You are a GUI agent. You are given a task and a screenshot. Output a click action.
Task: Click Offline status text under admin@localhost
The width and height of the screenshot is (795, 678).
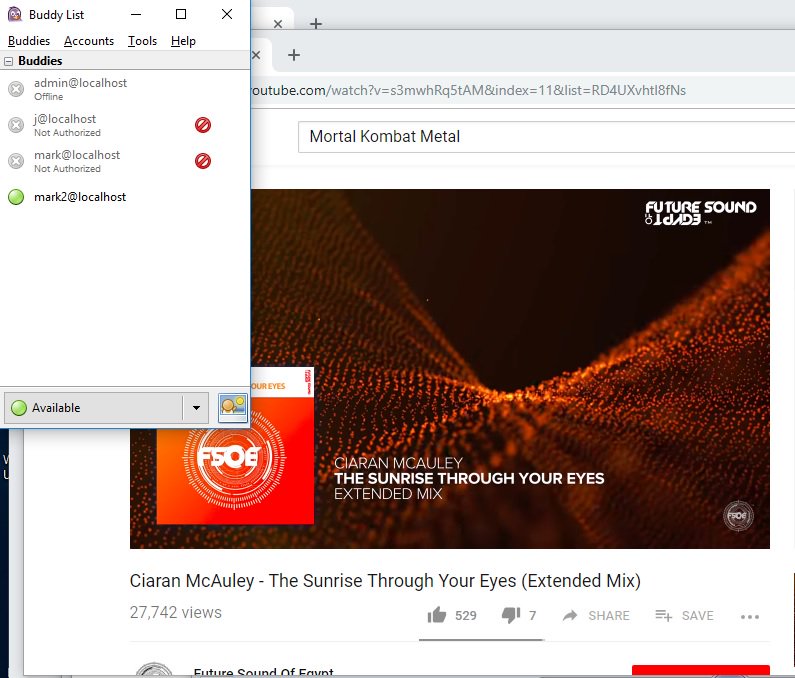[49, 96]
